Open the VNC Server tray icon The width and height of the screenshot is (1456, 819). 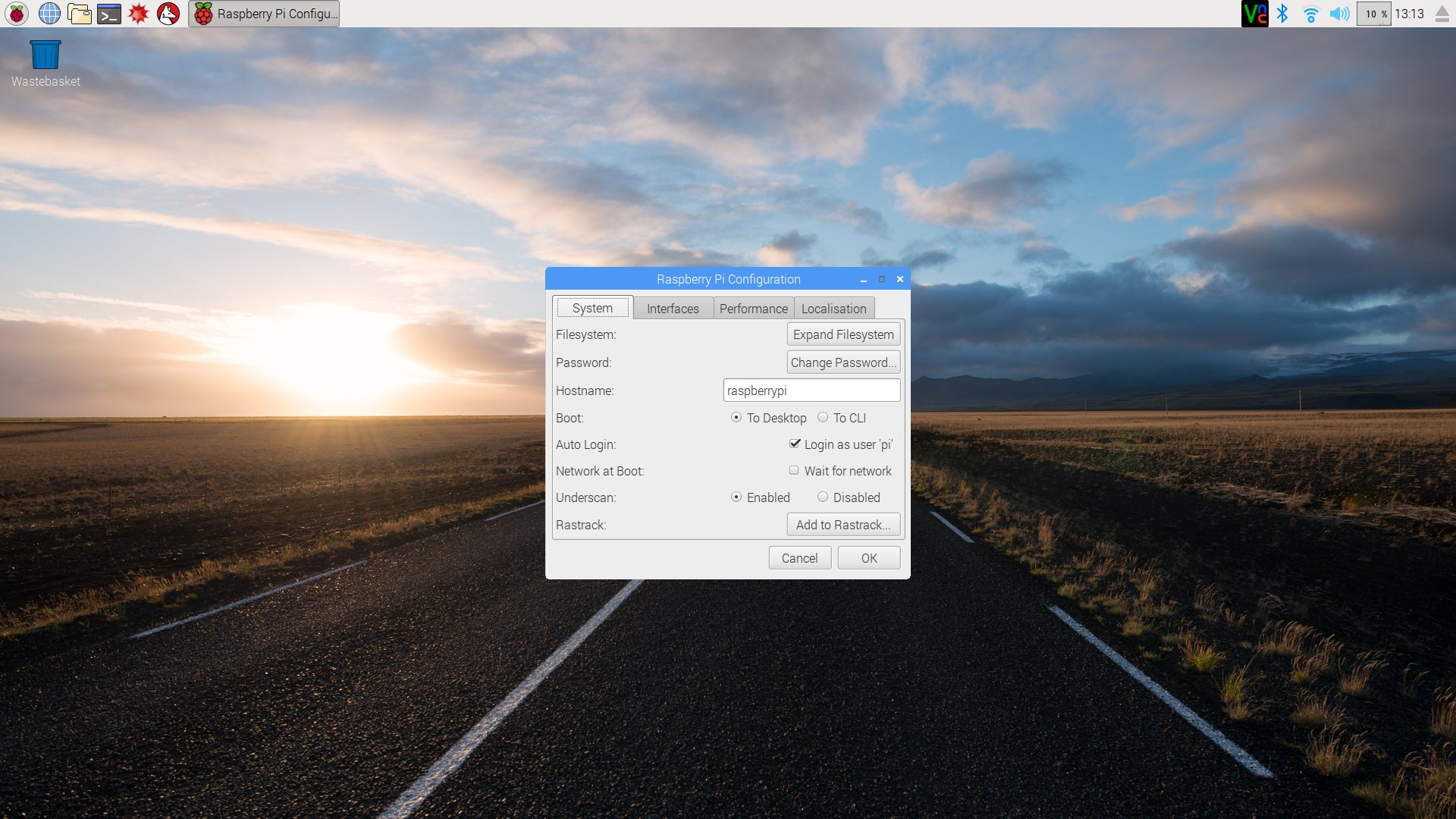[x=1254, y=14]
